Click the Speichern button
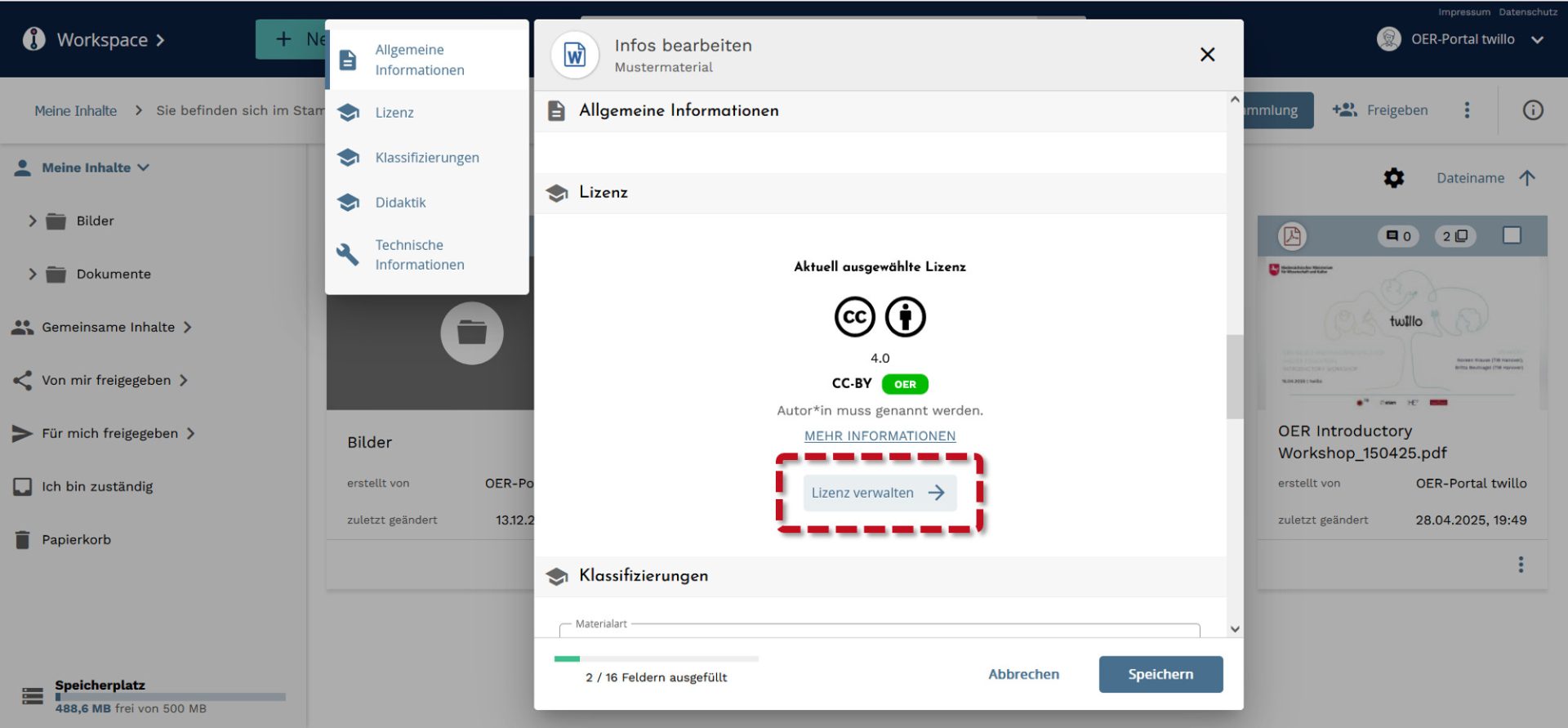 1160,674
